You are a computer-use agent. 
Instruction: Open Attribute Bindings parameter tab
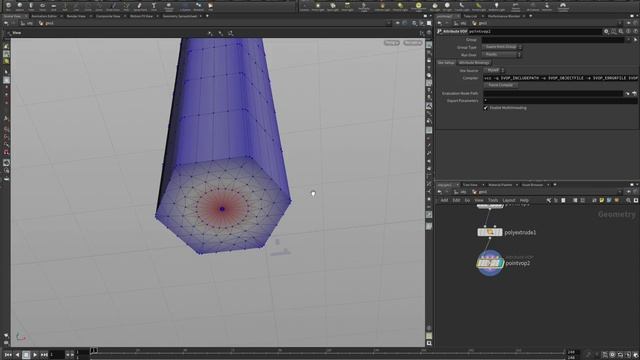point(474,62)
